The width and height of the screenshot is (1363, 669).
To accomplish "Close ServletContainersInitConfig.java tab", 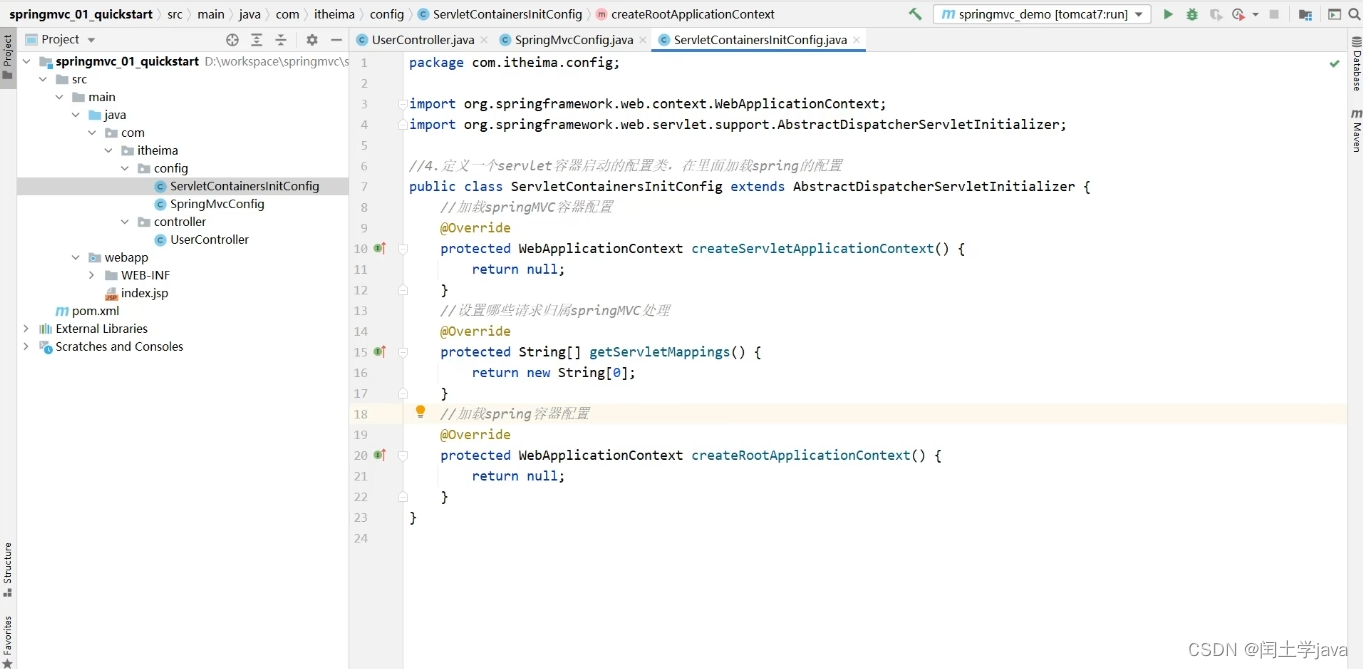I will pos(857,40).
